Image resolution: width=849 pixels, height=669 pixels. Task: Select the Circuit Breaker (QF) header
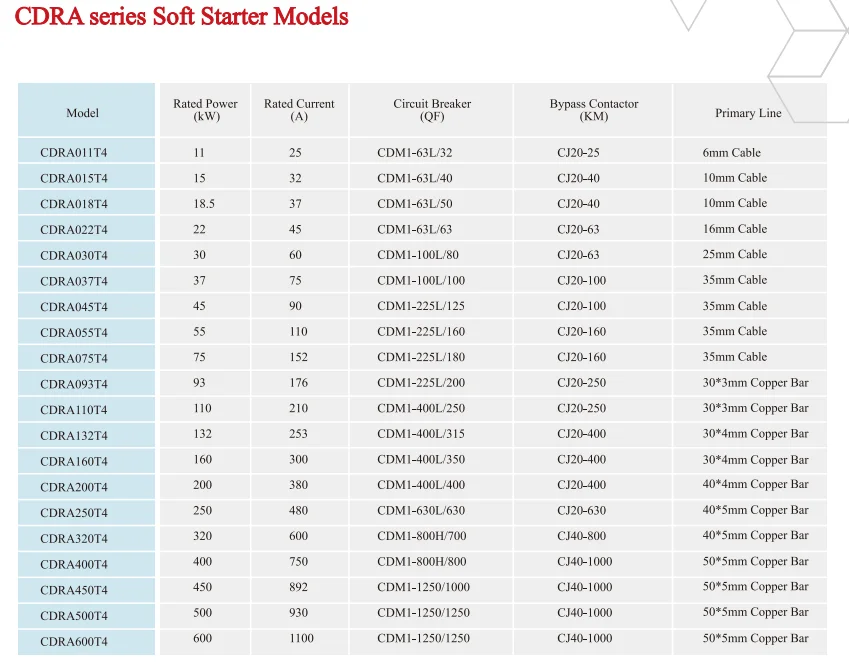point(432,110)
